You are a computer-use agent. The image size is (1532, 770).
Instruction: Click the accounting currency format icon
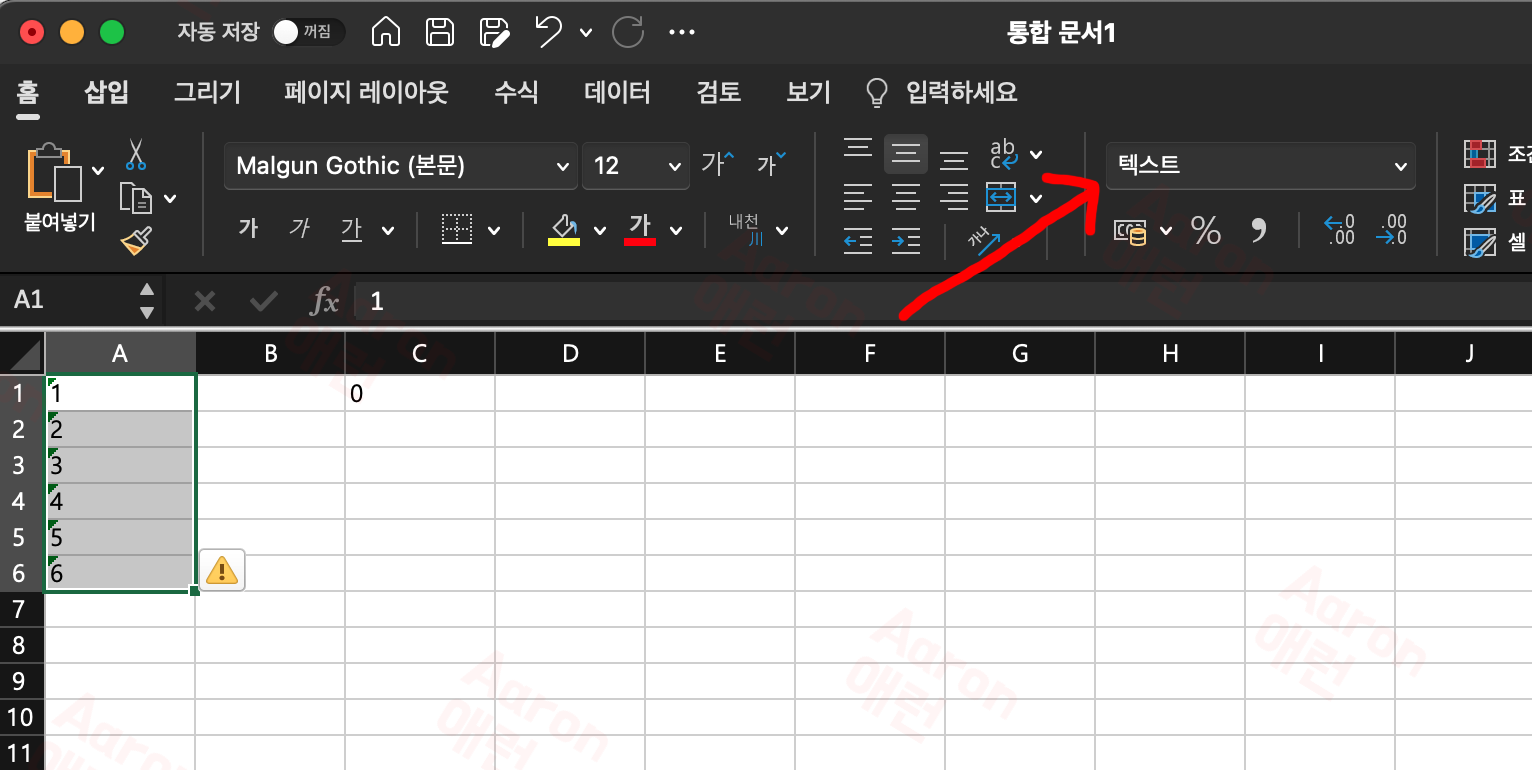[x=1131, y=232]
